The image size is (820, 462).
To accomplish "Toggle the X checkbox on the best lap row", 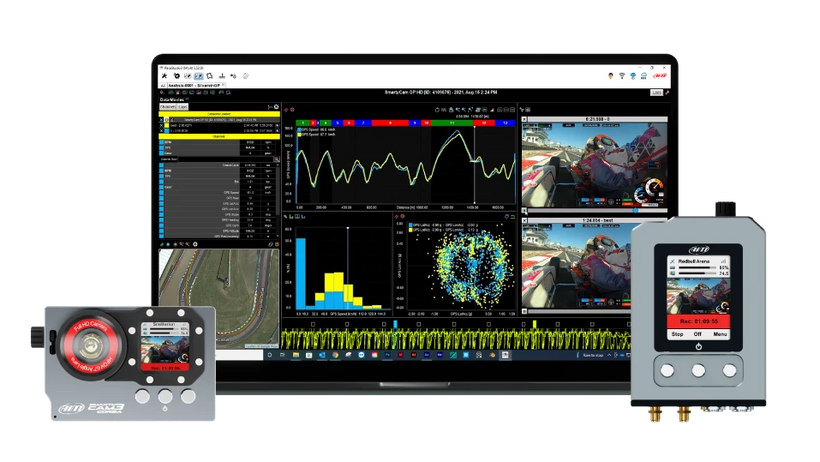I will tap(161, 126).
